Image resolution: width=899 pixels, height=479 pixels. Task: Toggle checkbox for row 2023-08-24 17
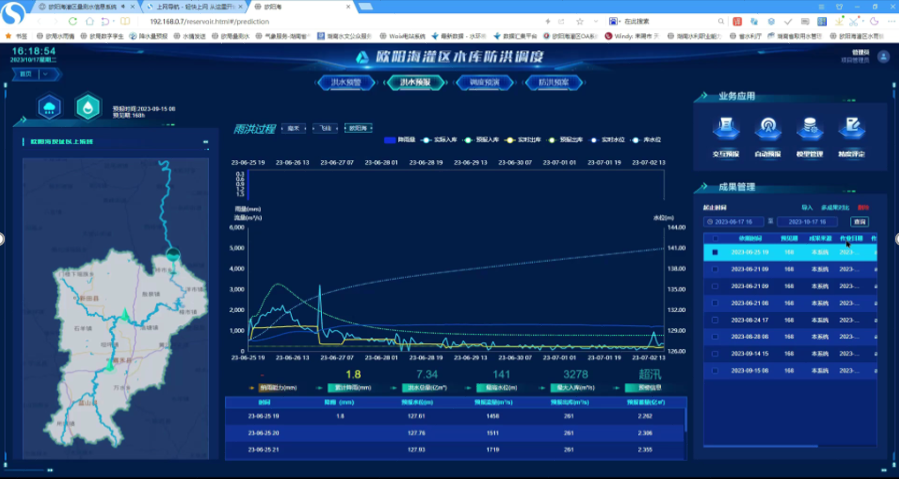click(x=715, y=320)
